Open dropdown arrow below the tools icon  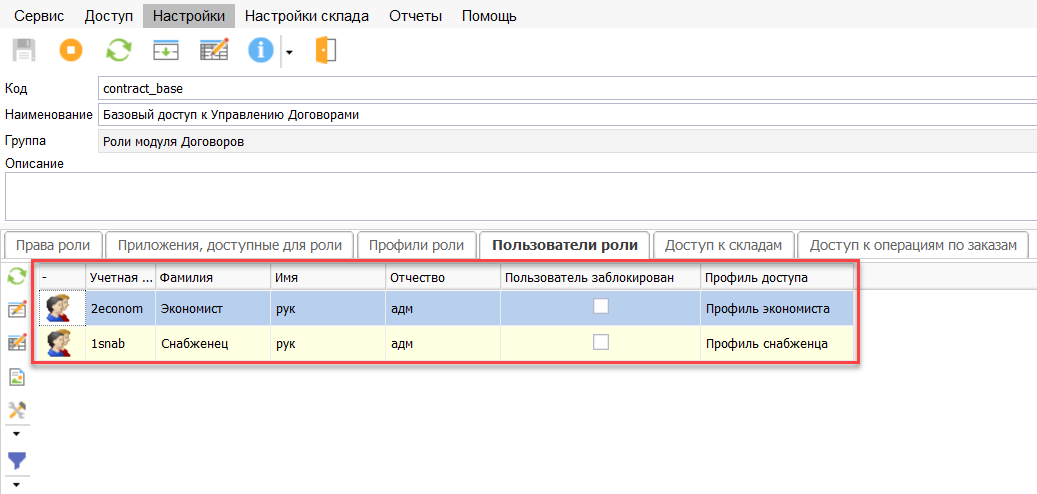(16, 434)
